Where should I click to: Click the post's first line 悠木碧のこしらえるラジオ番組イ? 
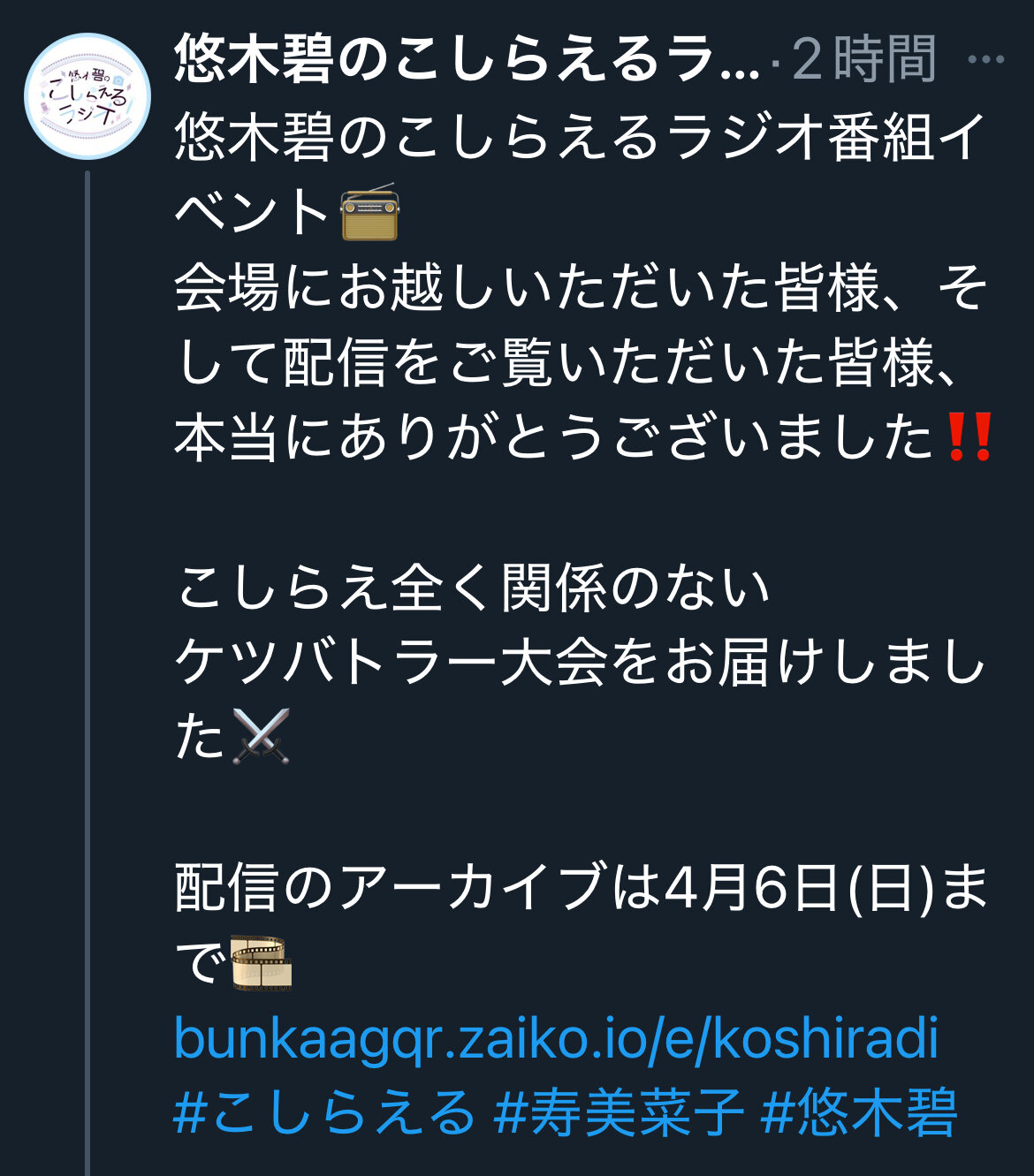[x=579, y=139]
